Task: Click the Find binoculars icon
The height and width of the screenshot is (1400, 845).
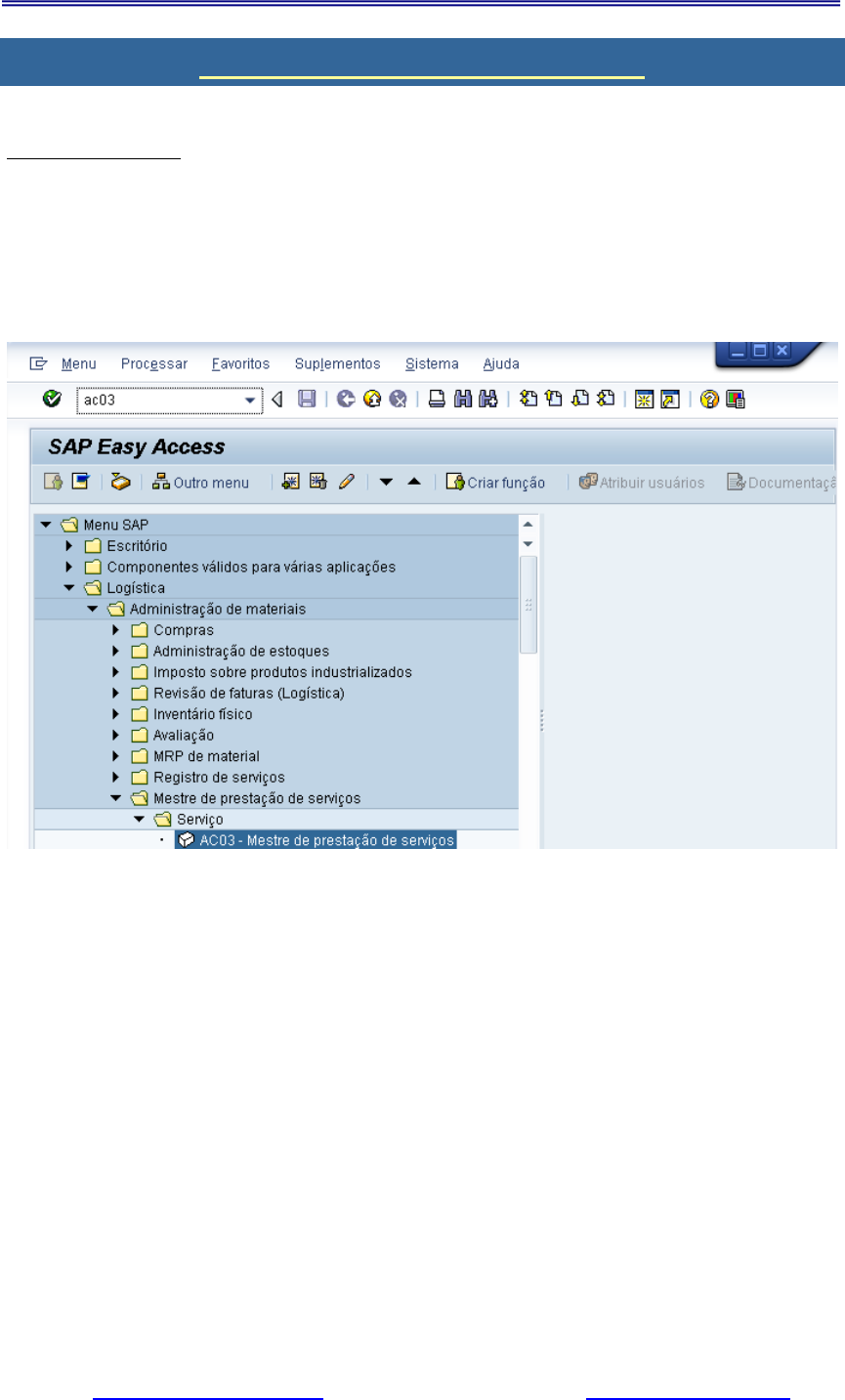Action: tap(463, 399)
